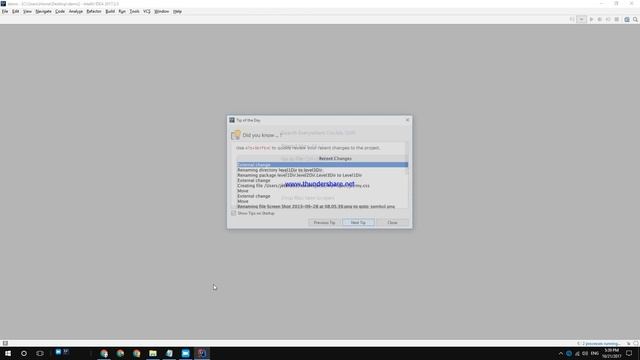Click the highlighted External change row
The width and height of the screenshot is (640, 360).
tap(322, 164)
